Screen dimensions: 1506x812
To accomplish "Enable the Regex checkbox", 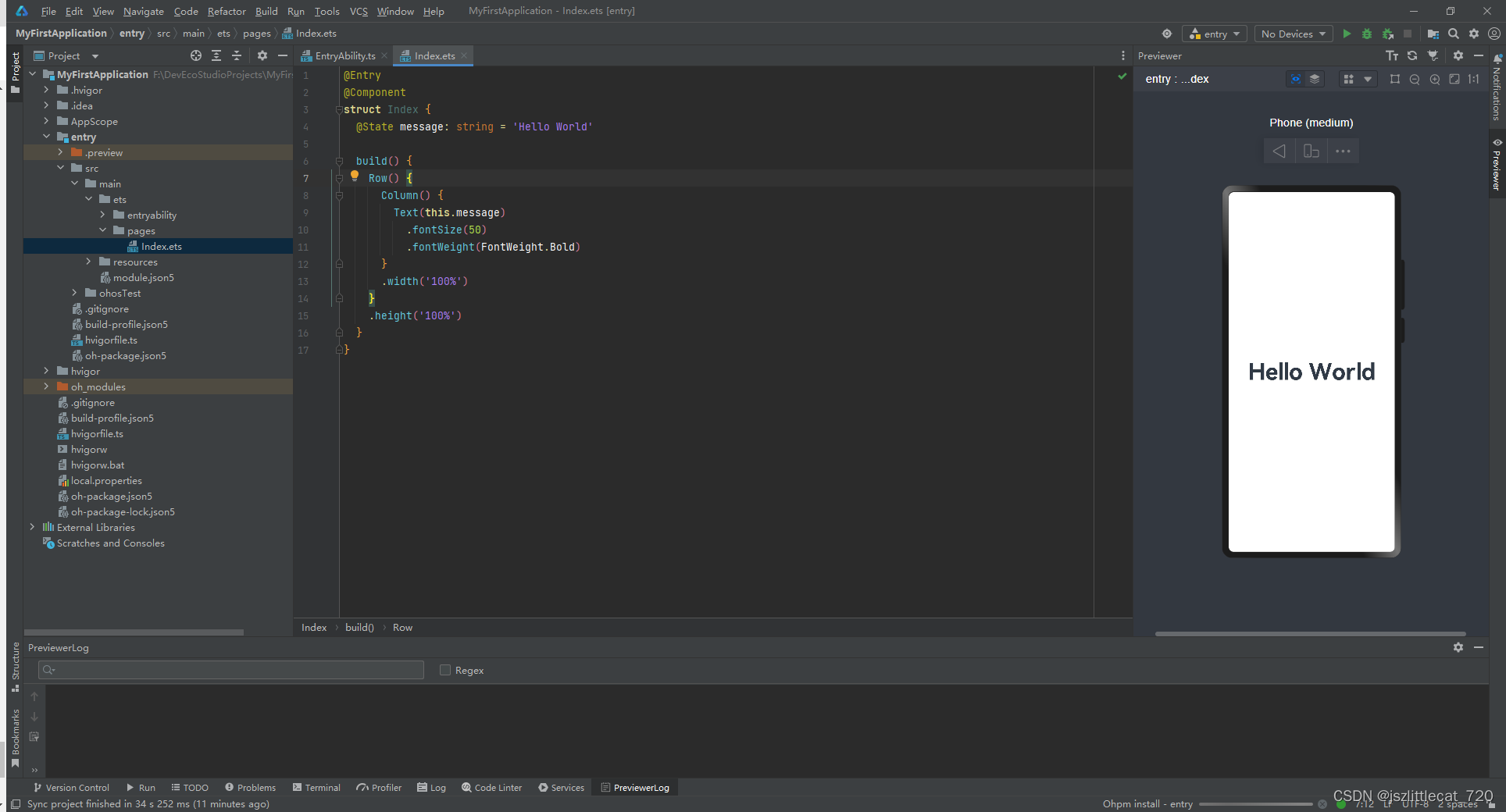I will [445, 670].
